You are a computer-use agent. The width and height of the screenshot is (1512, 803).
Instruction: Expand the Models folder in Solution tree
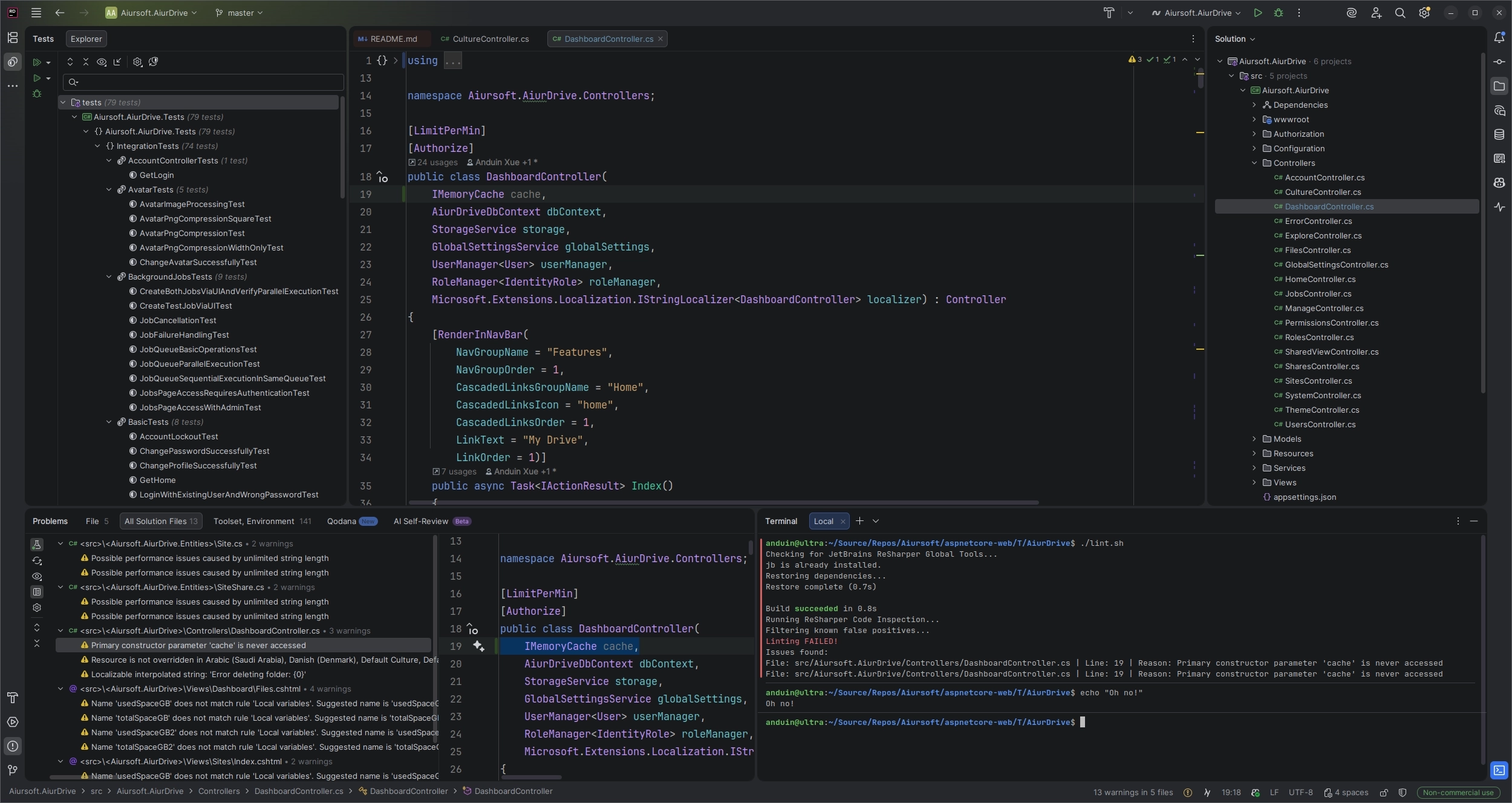click(1254, 439)
